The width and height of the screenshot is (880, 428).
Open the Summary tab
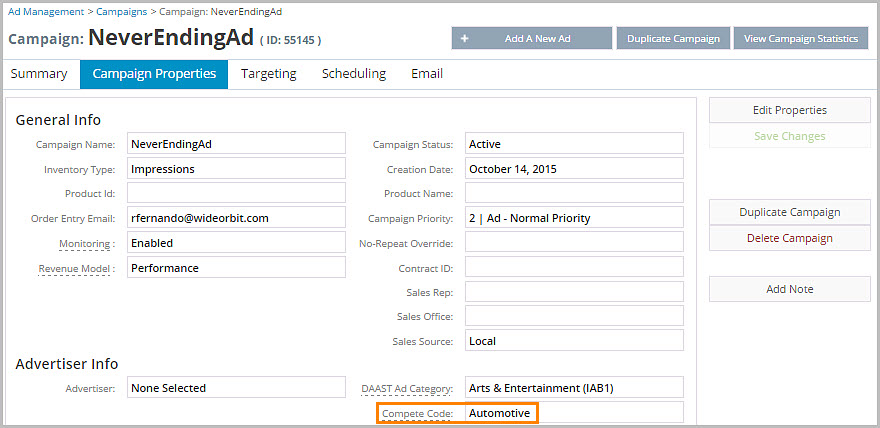pyautogui.click(x=39, y=74)
